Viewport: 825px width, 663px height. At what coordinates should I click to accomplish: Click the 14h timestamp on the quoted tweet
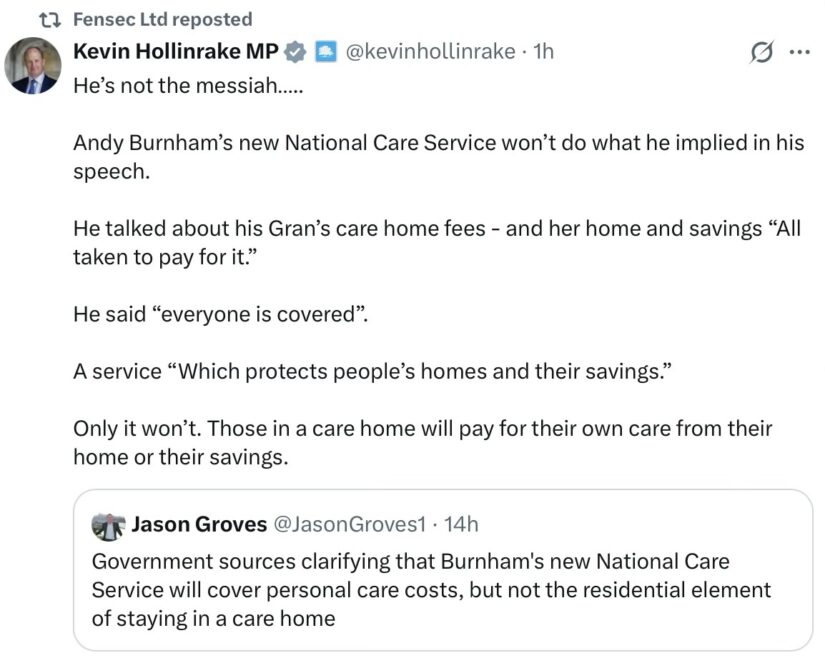point(461,525)
